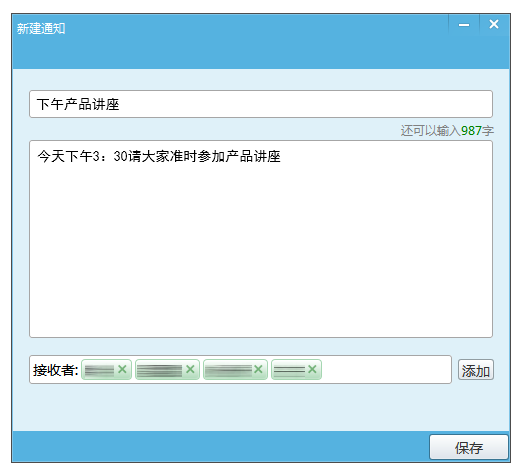Minimize the 新建通知 window
Screen dimensions: 527x476
pyautogui.click(x=464, y=25)
